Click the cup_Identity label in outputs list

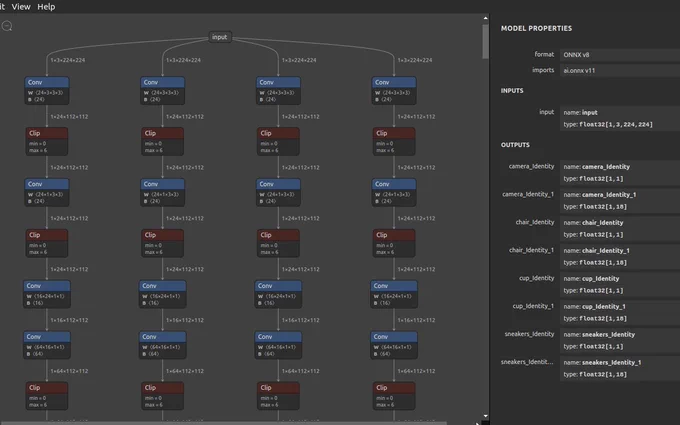536,278
